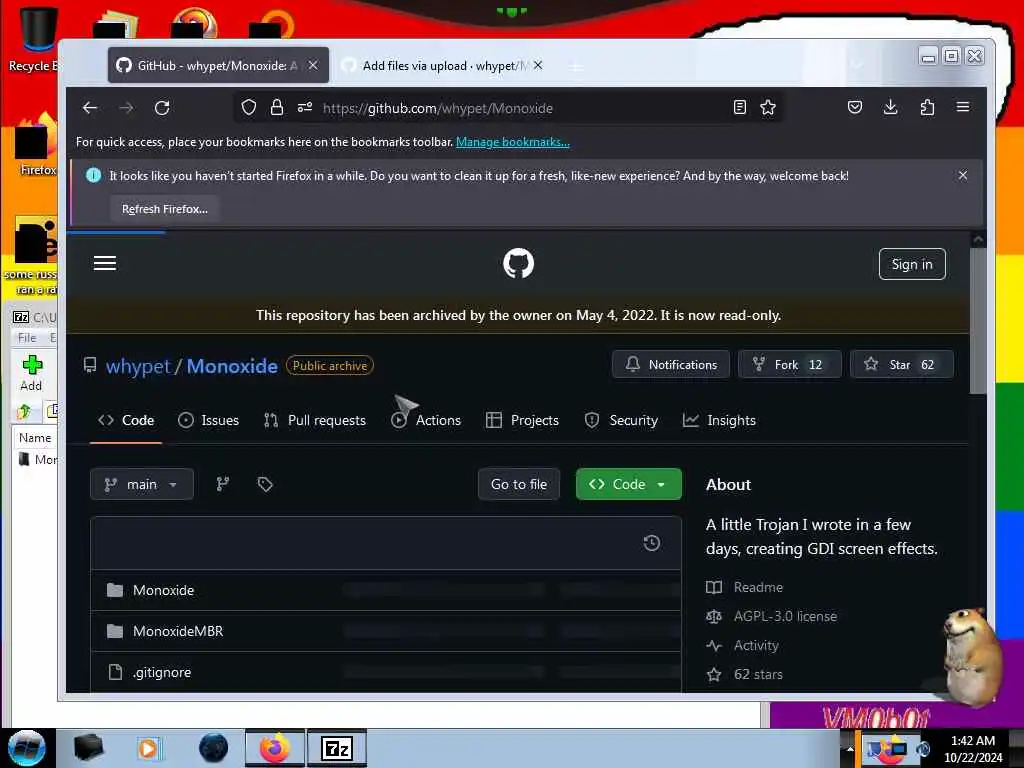Viewport: 1024px width, 768px height.
Task: Bookmark this page with star icon
Action: [768, 108]
